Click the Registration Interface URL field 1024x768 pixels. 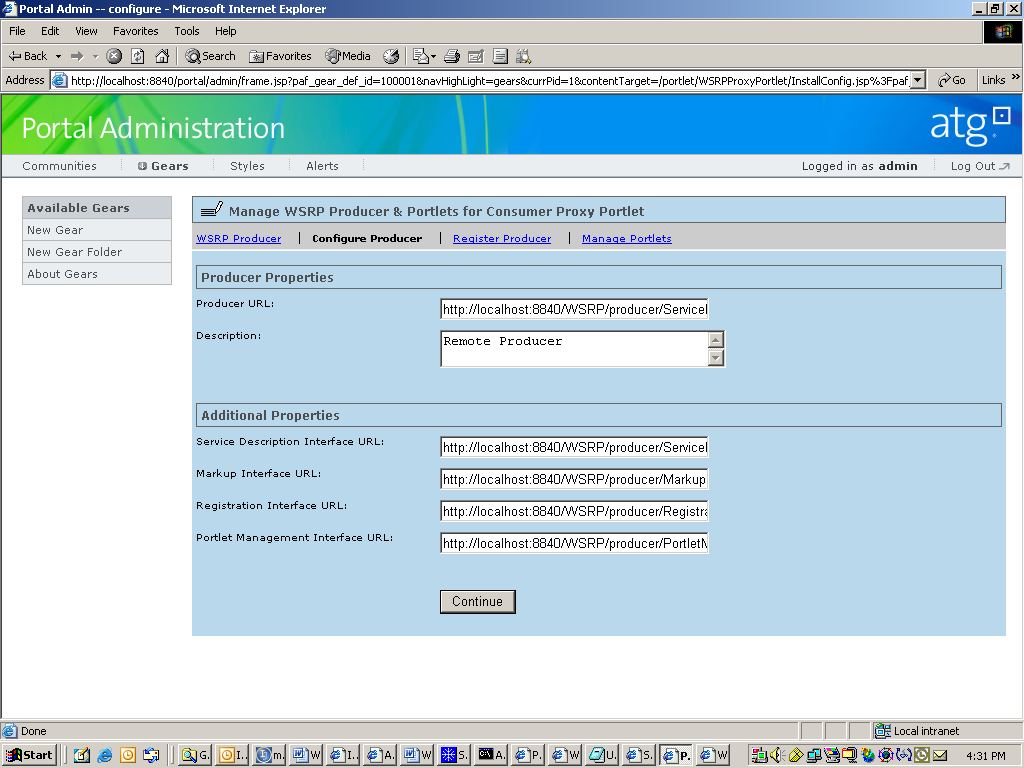575,511
